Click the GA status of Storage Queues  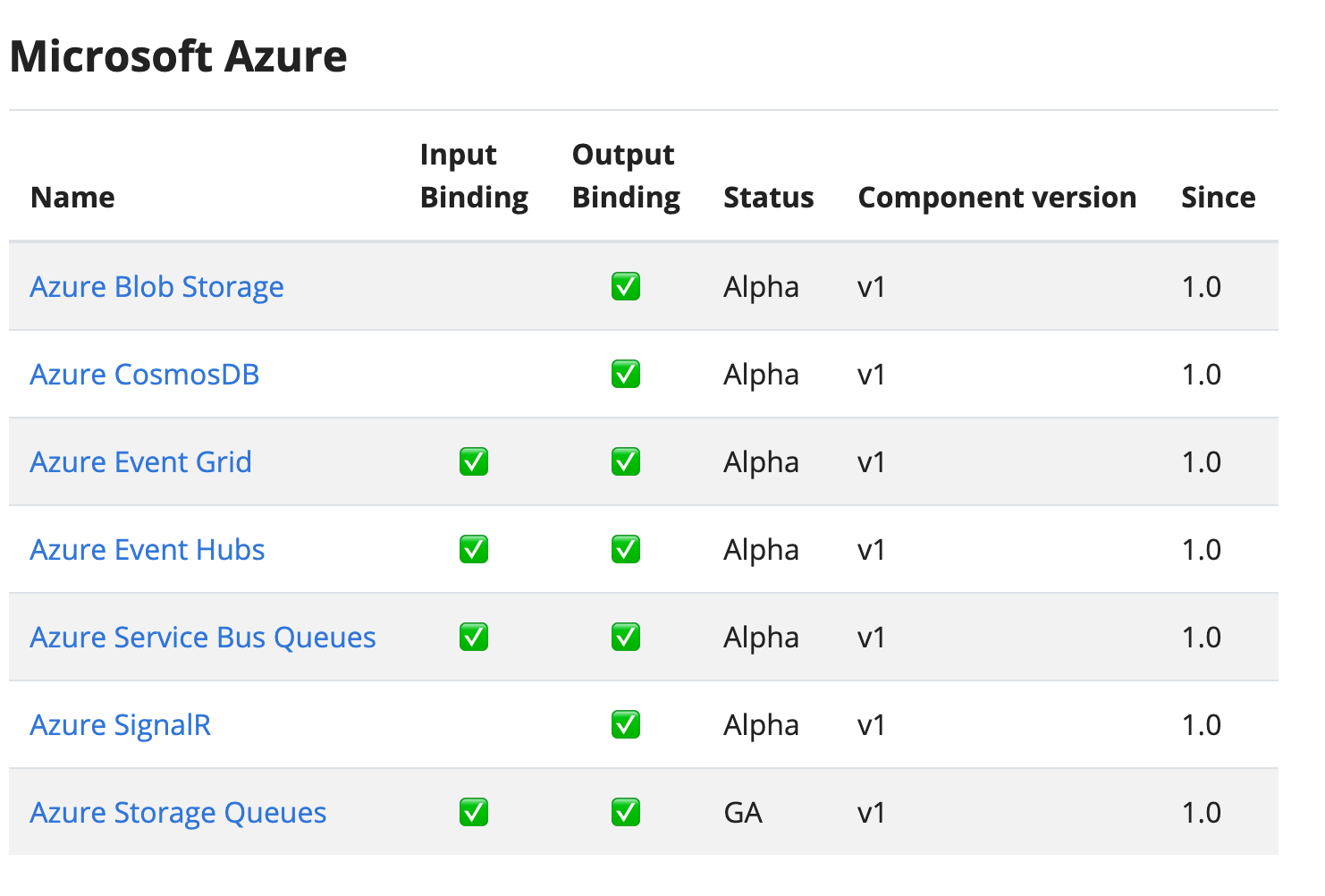[x=743, y=813]
